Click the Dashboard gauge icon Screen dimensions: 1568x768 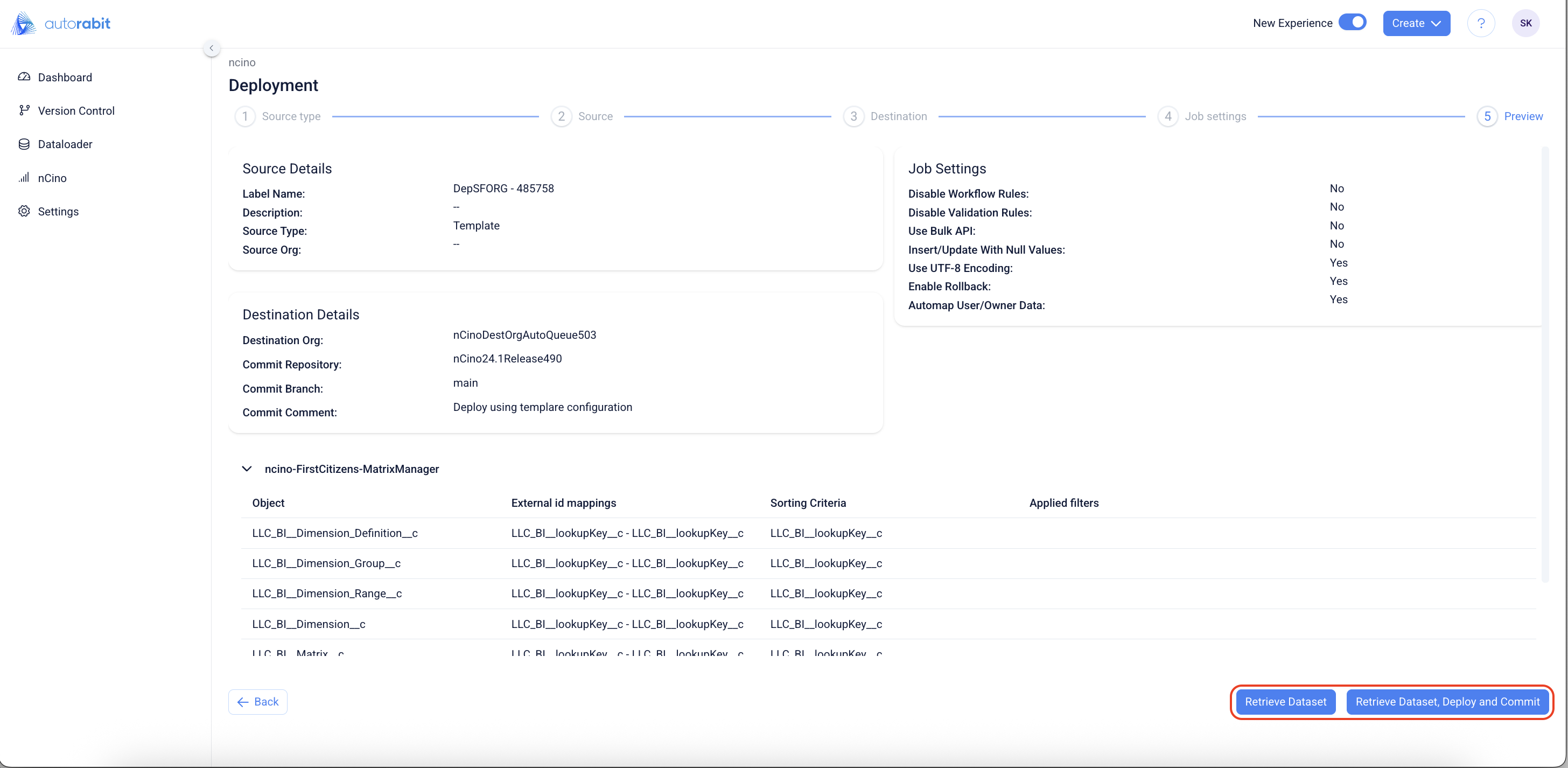tap(24, 78)
